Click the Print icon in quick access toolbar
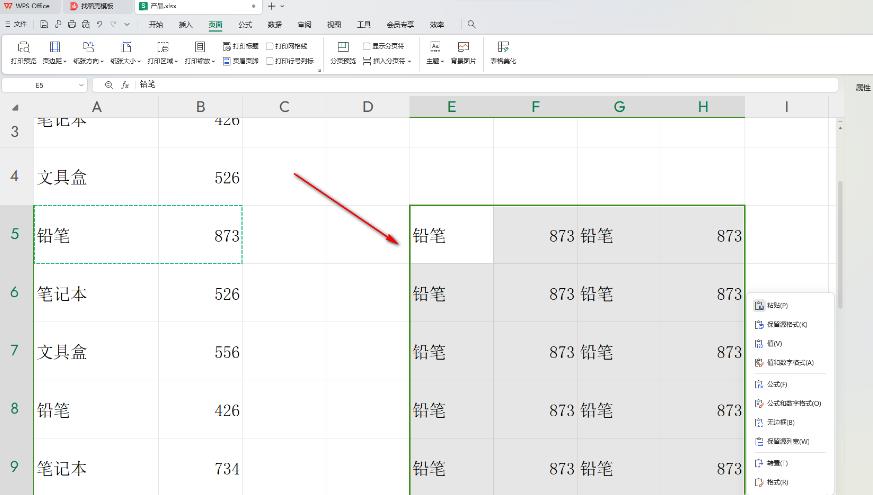The width and height of the screenshot is (873, 495). coord(72,24)
